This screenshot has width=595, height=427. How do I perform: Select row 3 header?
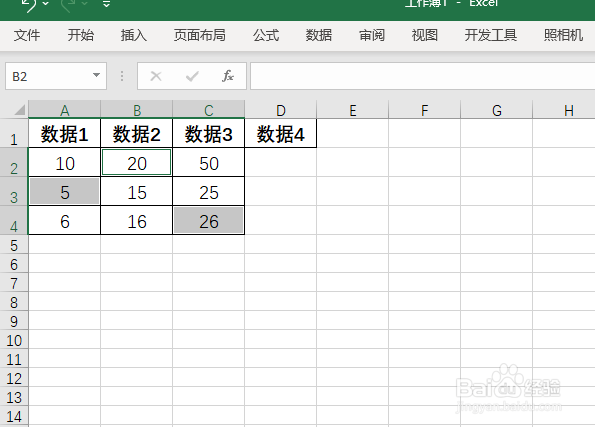click(14, 191)
